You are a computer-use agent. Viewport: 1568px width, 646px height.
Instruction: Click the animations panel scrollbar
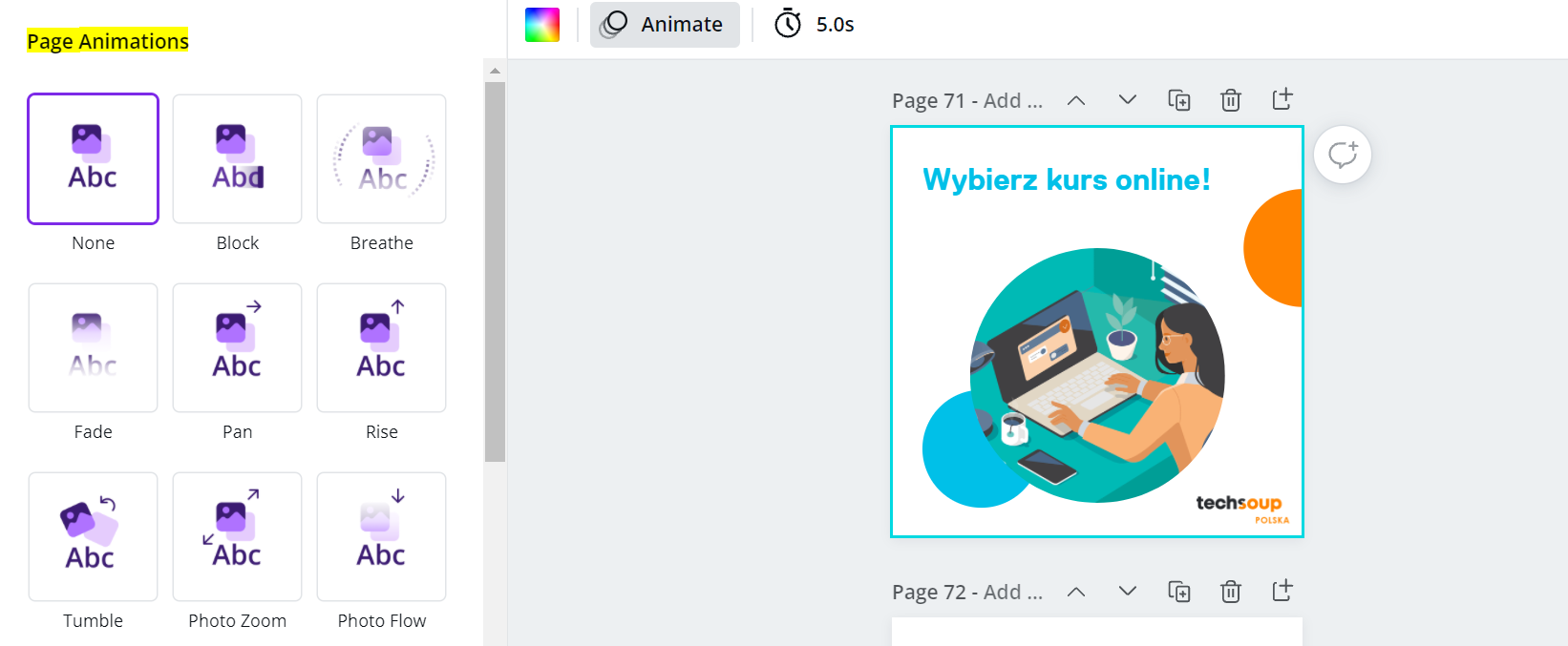tap(495, 272)
